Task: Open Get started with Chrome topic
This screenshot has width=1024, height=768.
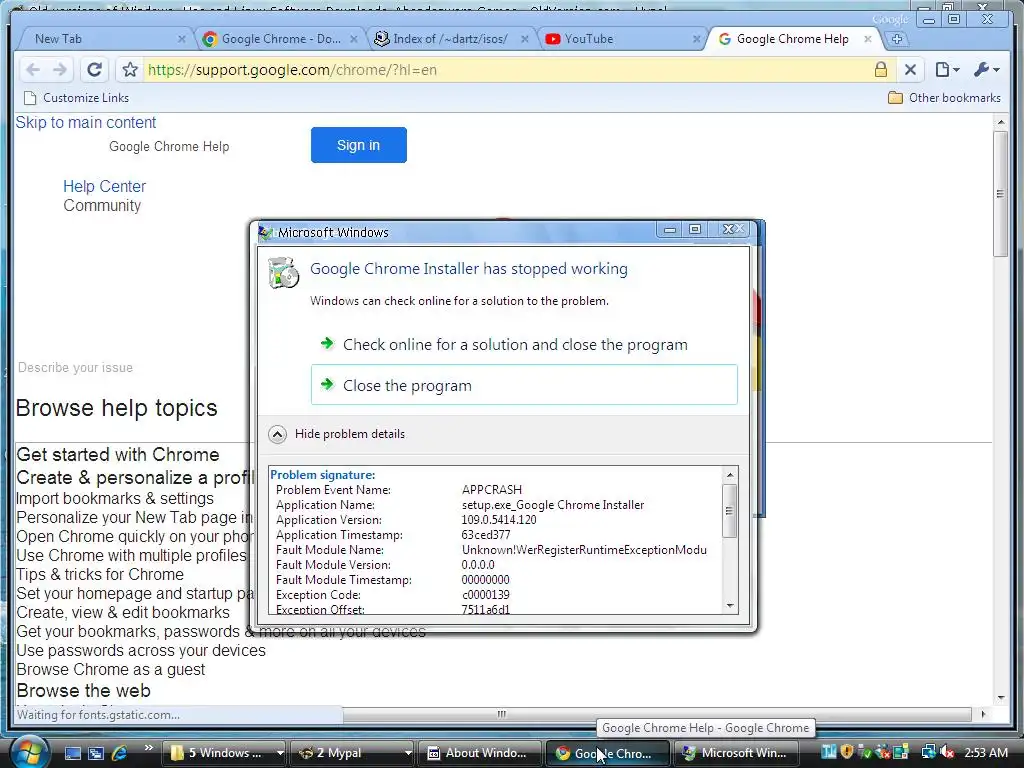Action: (x=118, y=455)
